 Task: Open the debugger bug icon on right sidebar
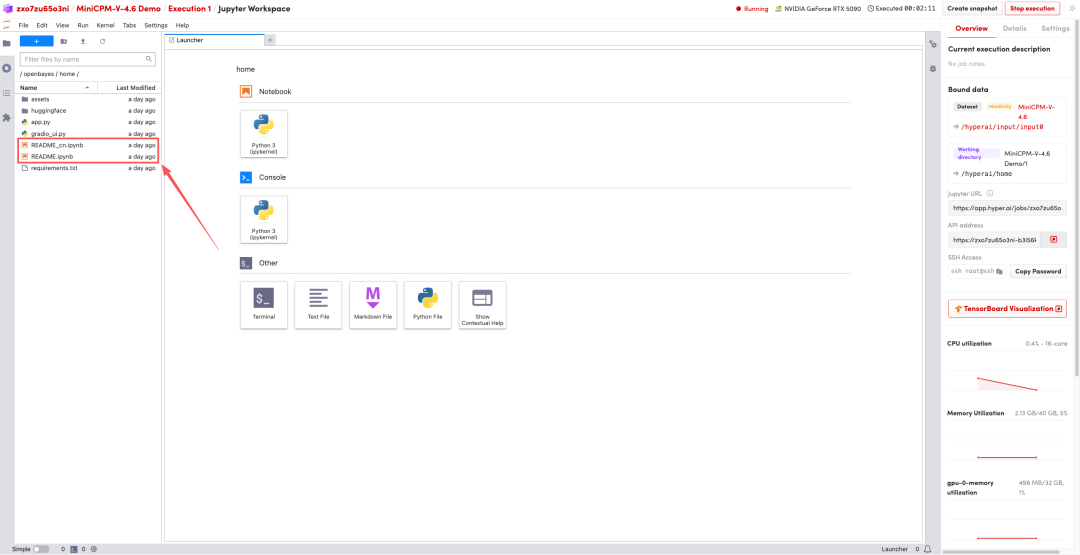tap(933, 69)
